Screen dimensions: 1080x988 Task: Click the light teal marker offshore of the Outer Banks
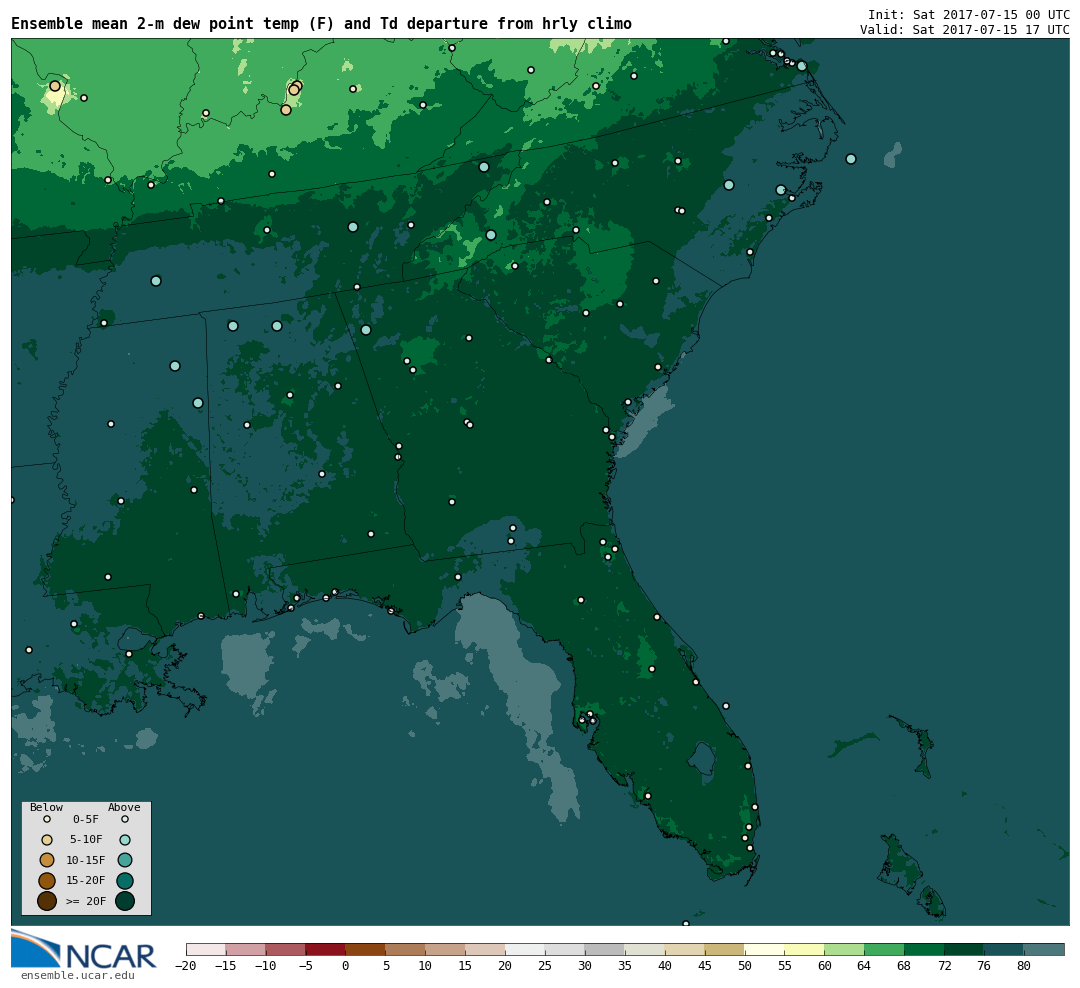(x=851, y=159)
